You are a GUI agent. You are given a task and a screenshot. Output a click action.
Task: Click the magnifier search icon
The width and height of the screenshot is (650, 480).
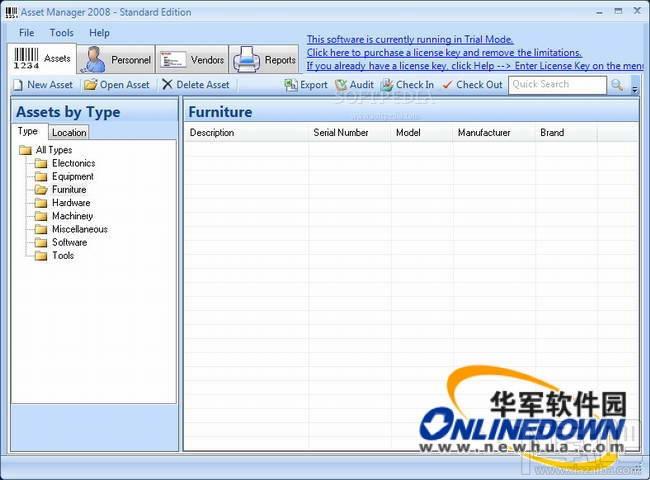coord(617,85)
